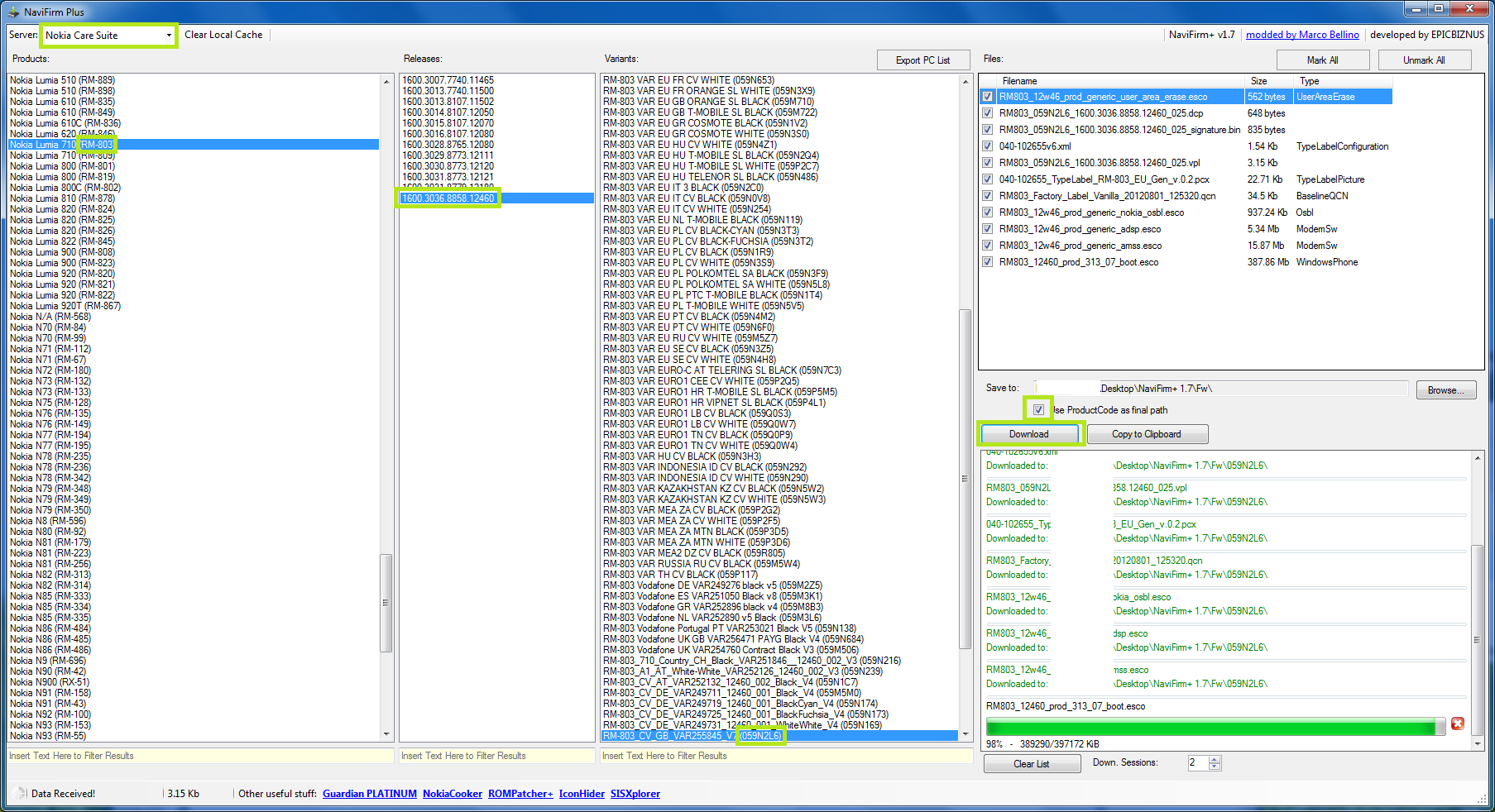
Task: Clear the local cache
Action: coord(223,35)
